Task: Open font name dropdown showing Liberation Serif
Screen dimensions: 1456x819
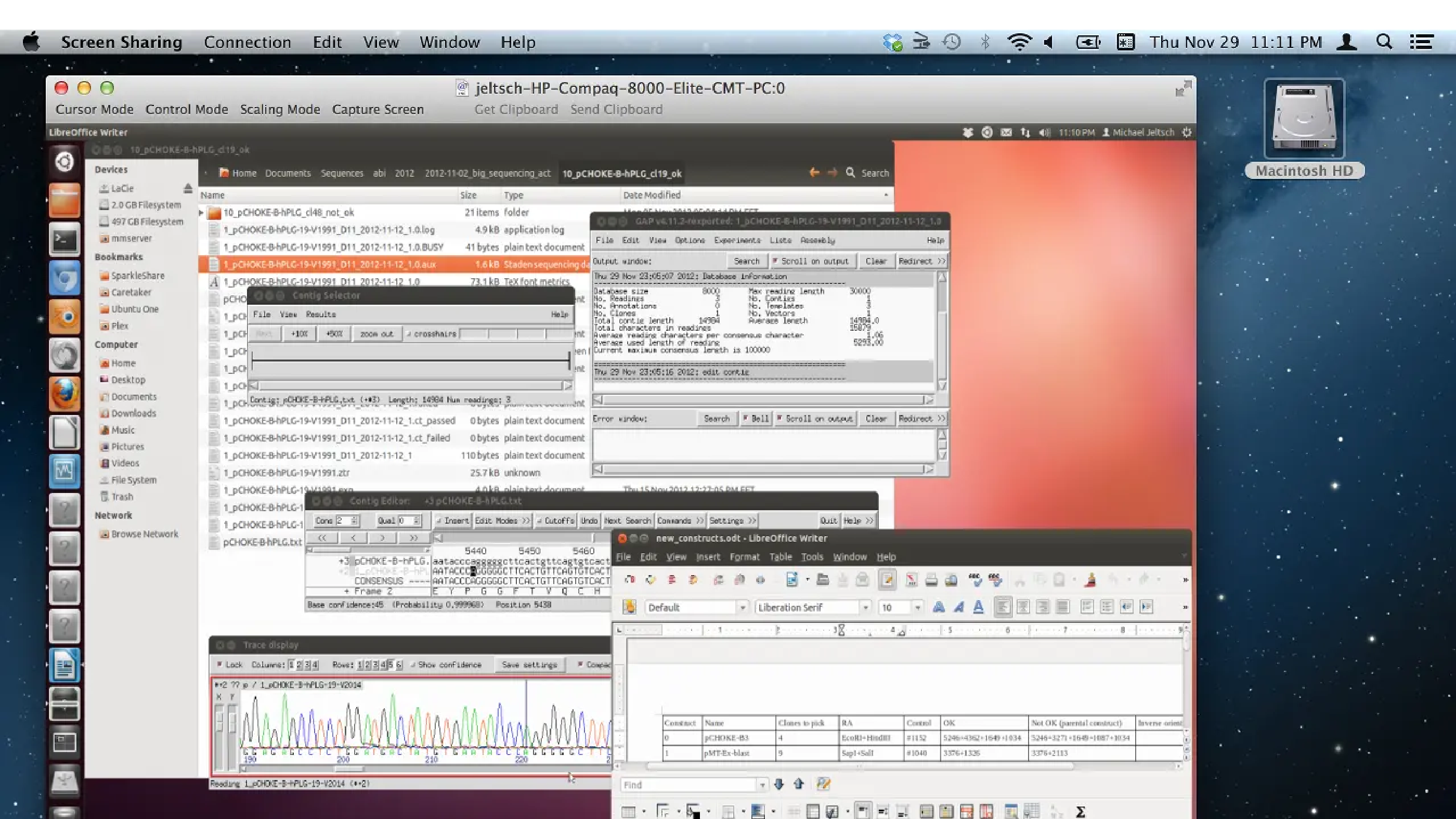Action: coord(865,607)
